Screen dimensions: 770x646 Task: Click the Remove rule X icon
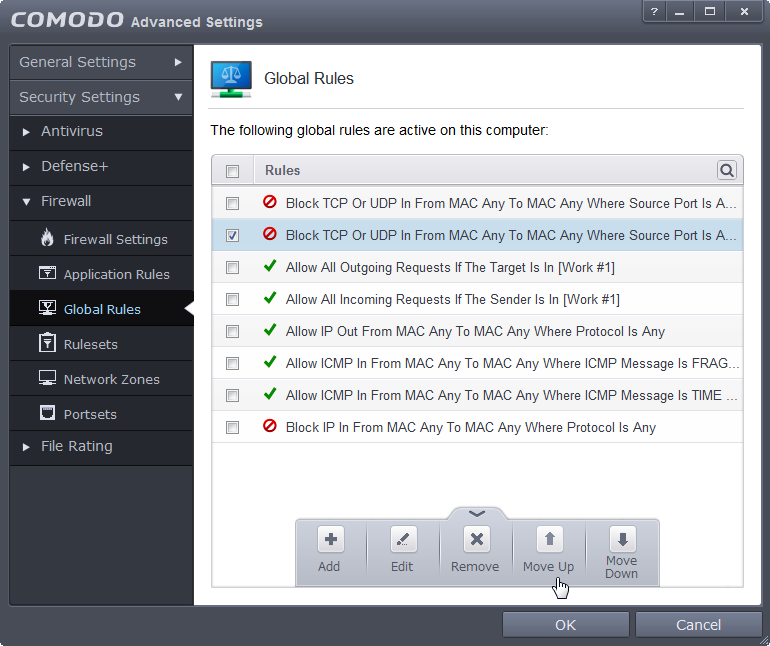tap(476, 540)
